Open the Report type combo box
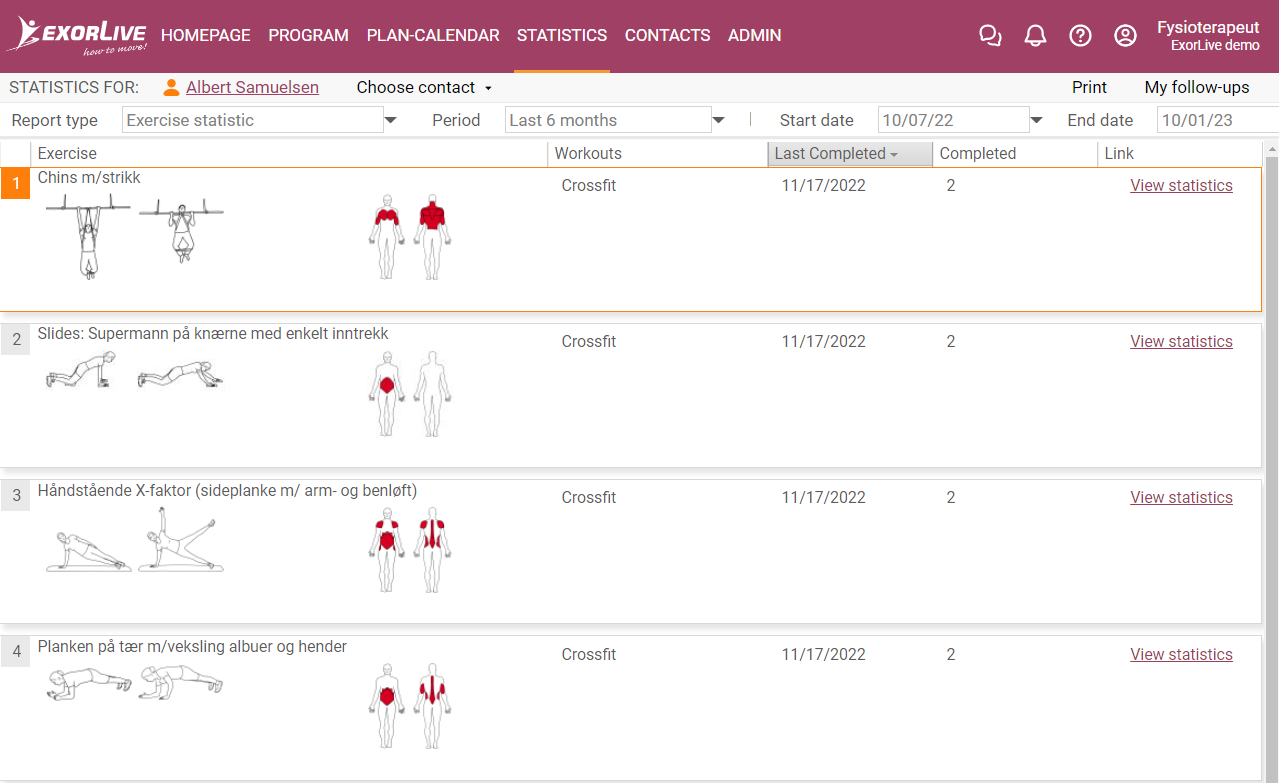This screenshot has height=783, width=1279. pos(253,120)
